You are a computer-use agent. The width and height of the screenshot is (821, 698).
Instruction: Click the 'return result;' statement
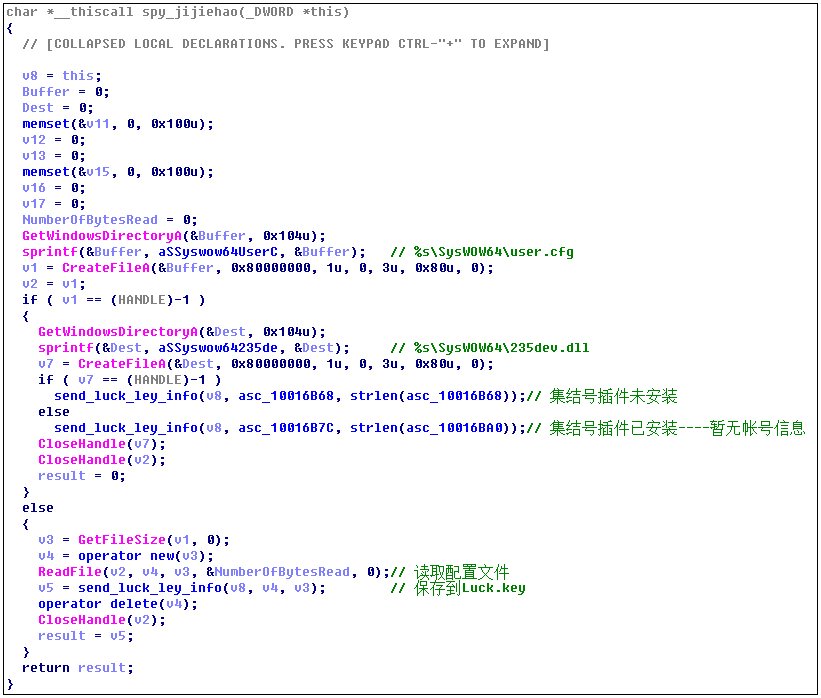click(77, 668)
